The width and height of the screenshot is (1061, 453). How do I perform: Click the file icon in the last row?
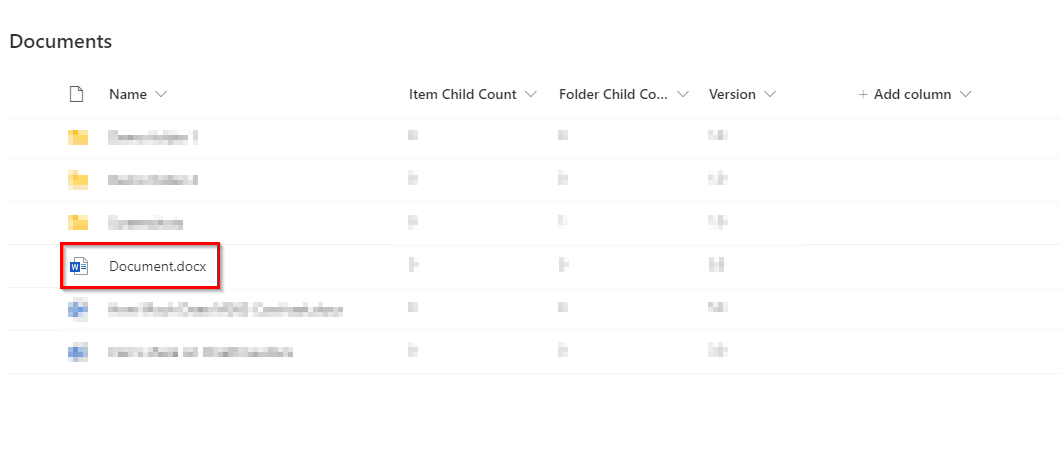pyautogui.click(x=78, y=352)
